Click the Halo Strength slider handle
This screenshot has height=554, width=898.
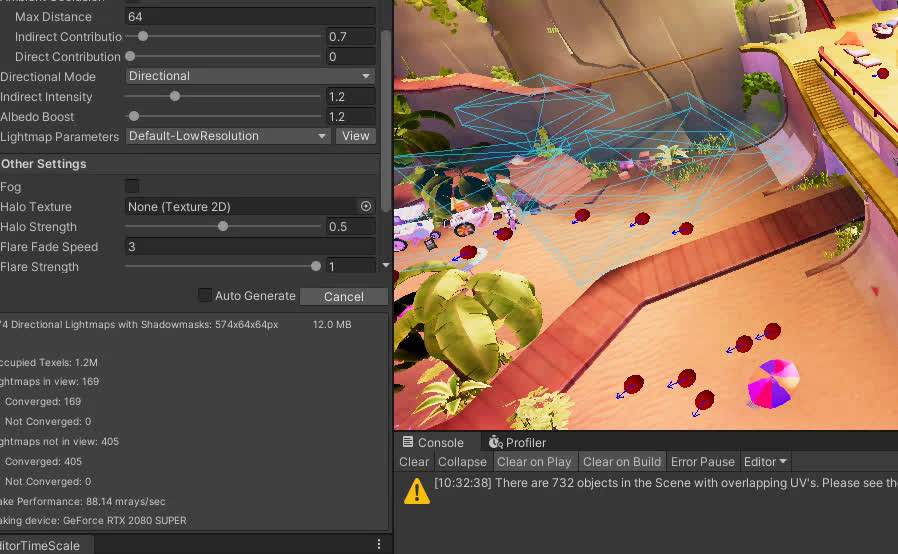click(x=223, y=226)
